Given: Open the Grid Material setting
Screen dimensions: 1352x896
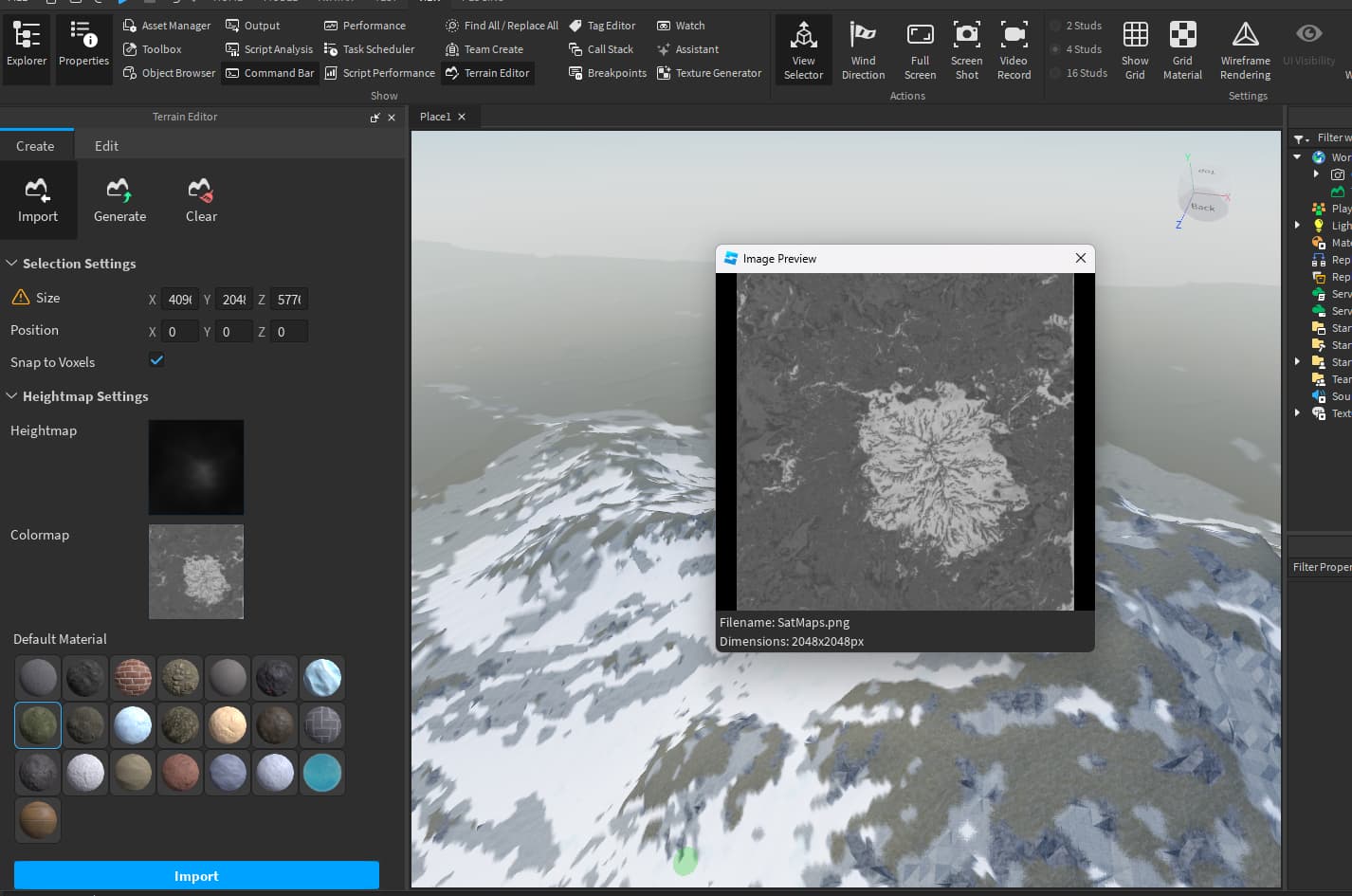Looking at the screenshot, I should [x=1182, y=49].
